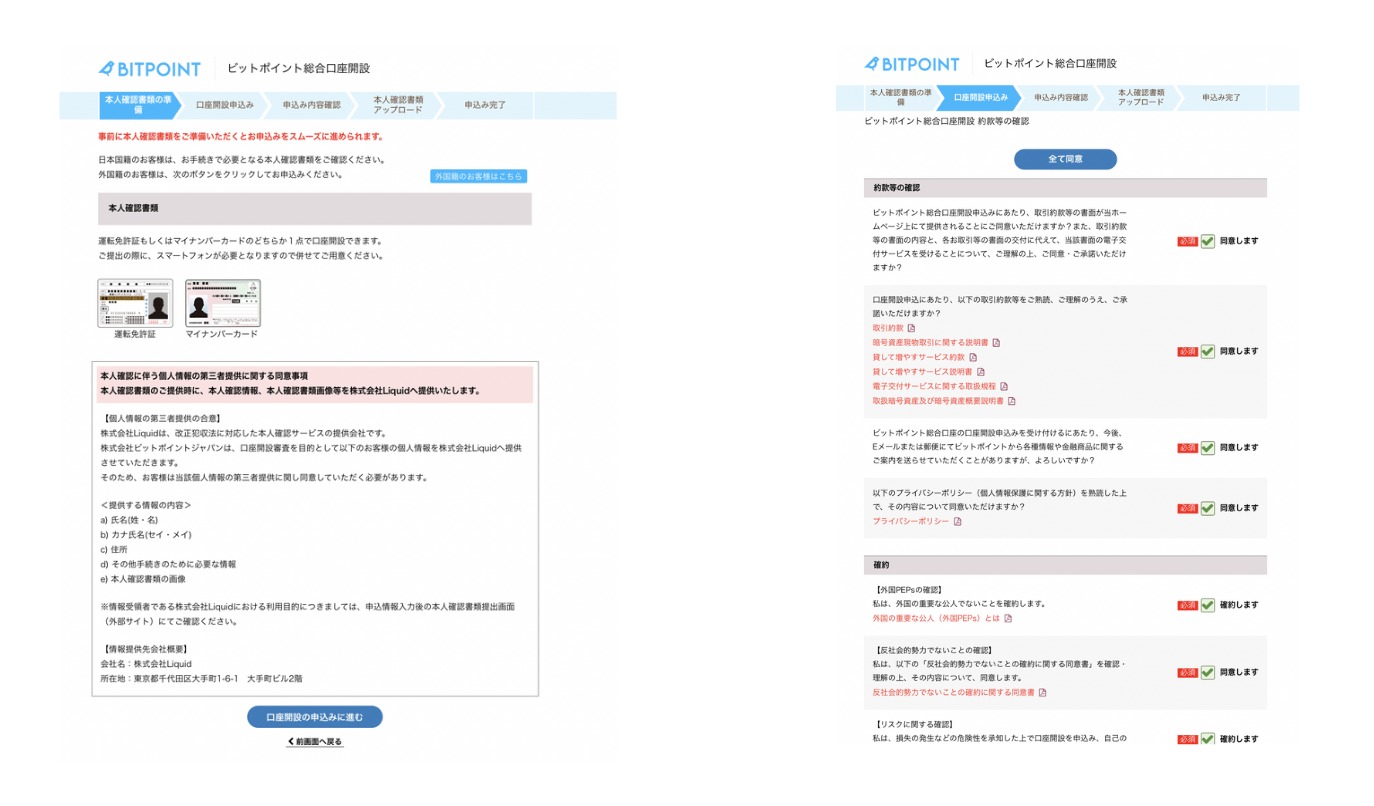This screenshot has width=1374, height=806.
Task: Open PDF icon beside 外国の重要な公人 link
Action: [1008, 618]
